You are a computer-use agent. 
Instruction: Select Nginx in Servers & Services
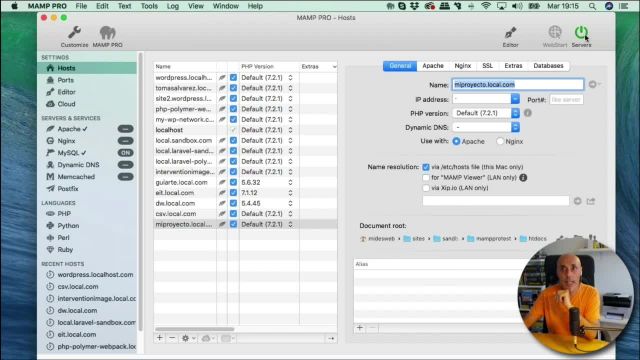tap(66, 141)
